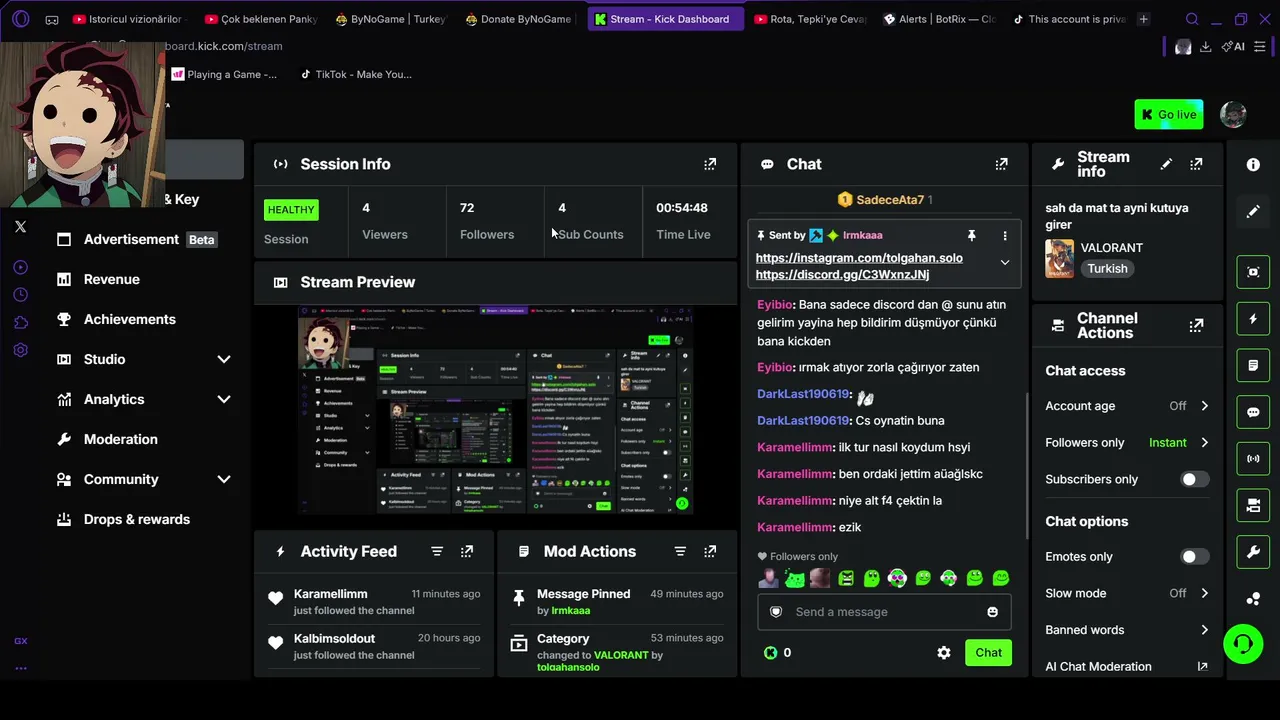Click the green Go live button

[1169, 115]
